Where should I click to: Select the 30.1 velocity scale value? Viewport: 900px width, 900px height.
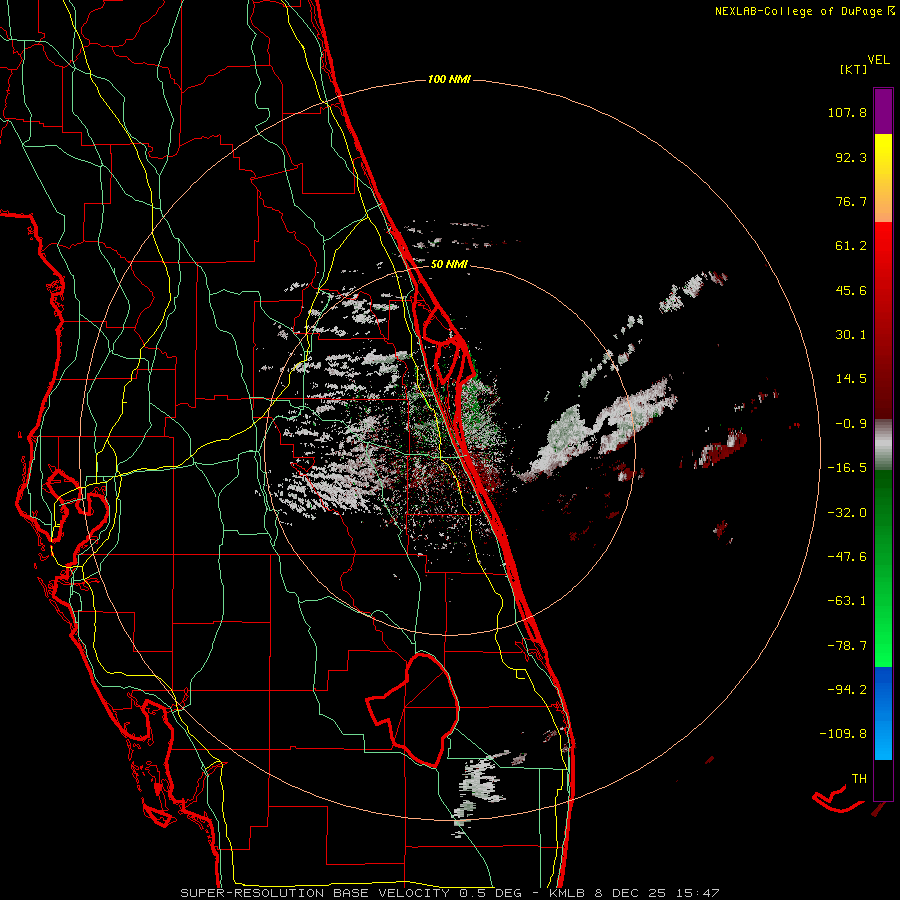[x=851, y=335]
